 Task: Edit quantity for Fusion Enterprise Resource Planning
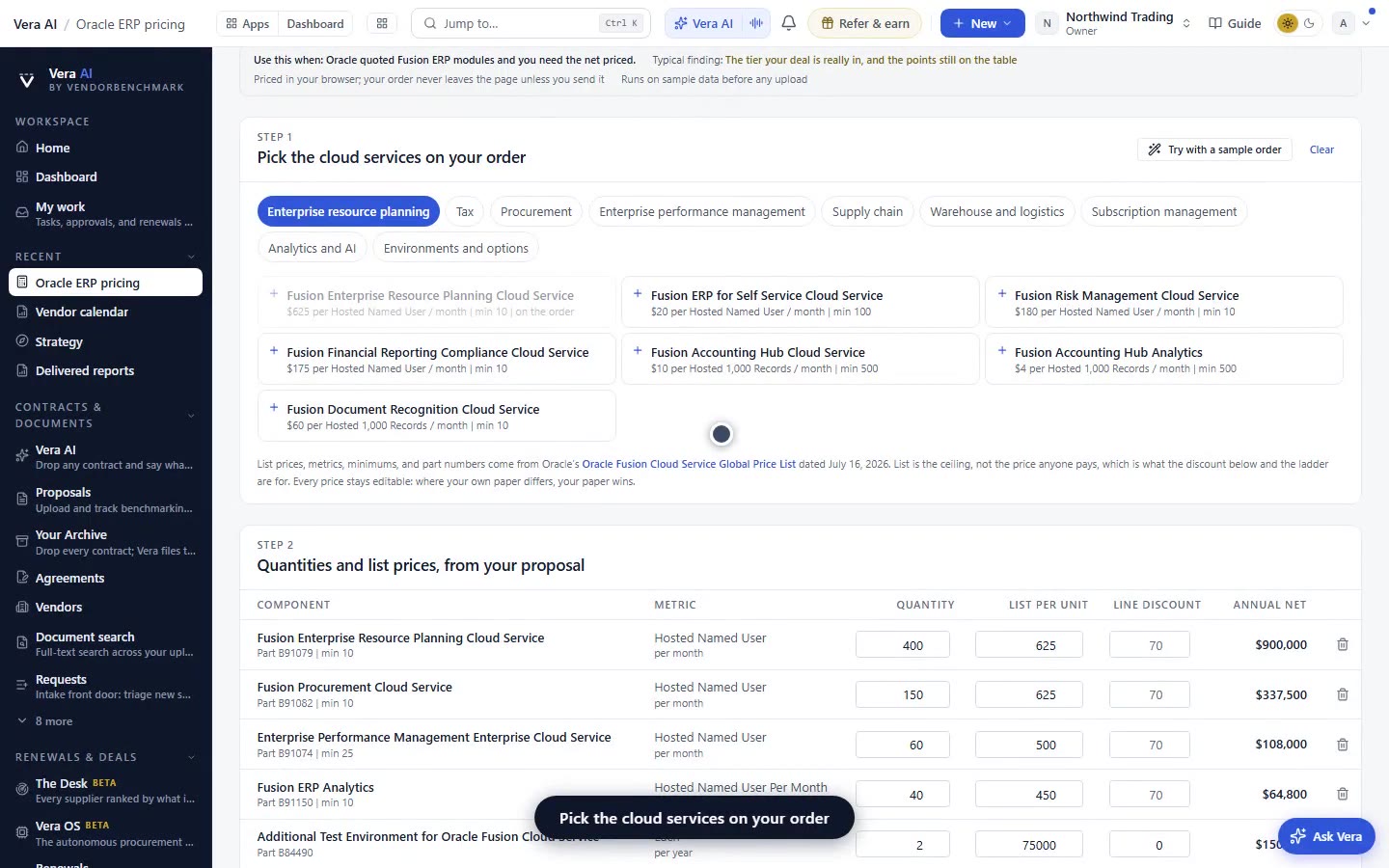(x=902, y=645)
